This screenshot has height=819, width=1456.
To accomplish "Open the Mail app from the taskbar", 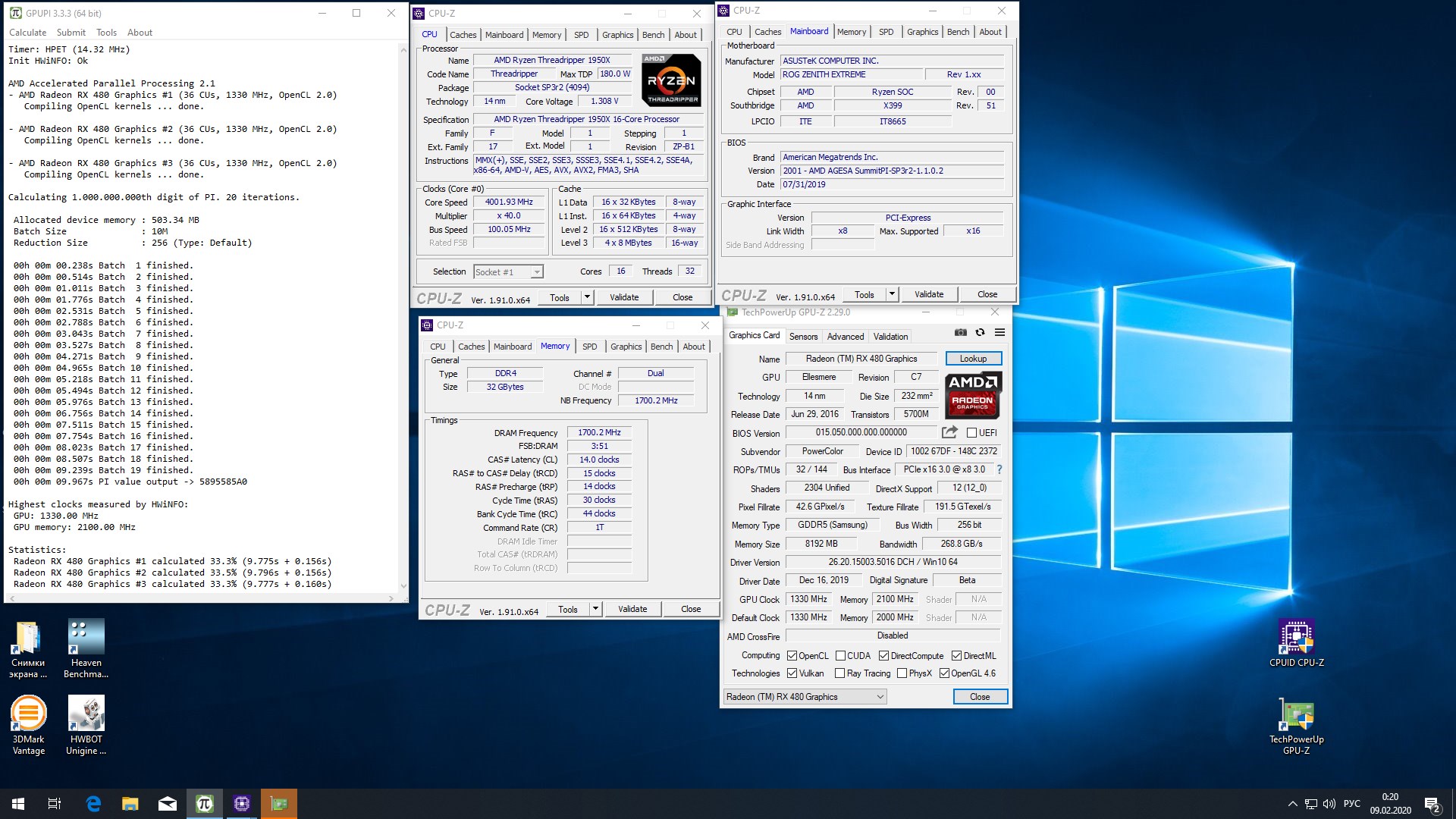I will [168, 804].
